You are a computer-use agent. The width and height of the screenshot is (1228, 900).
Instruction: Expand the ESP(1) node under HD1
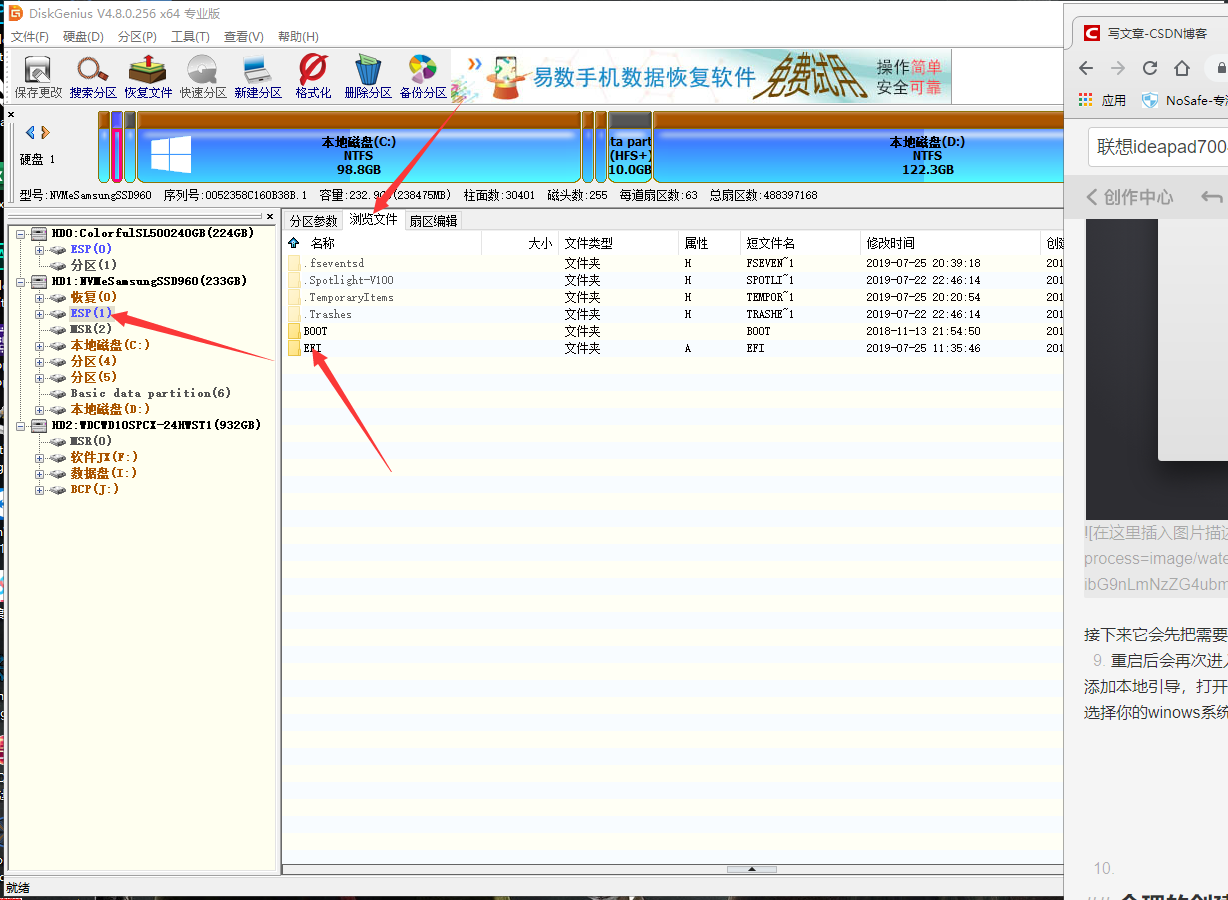tap(39, 313)
